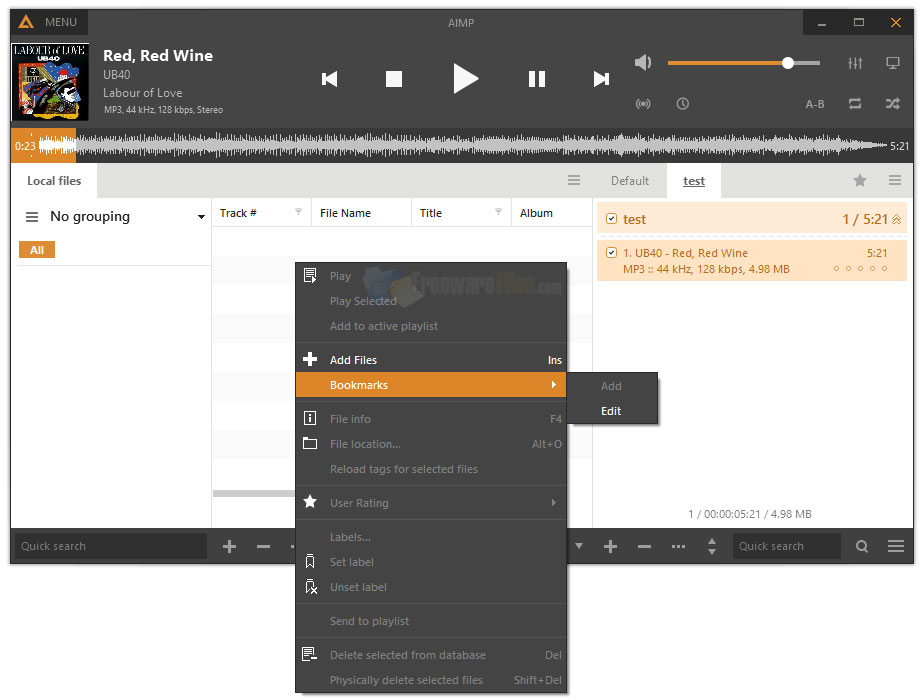Uncheck the UB40 - Red, Red Wine track
This screenshot has width=919, height=700.
pos(613,252)
